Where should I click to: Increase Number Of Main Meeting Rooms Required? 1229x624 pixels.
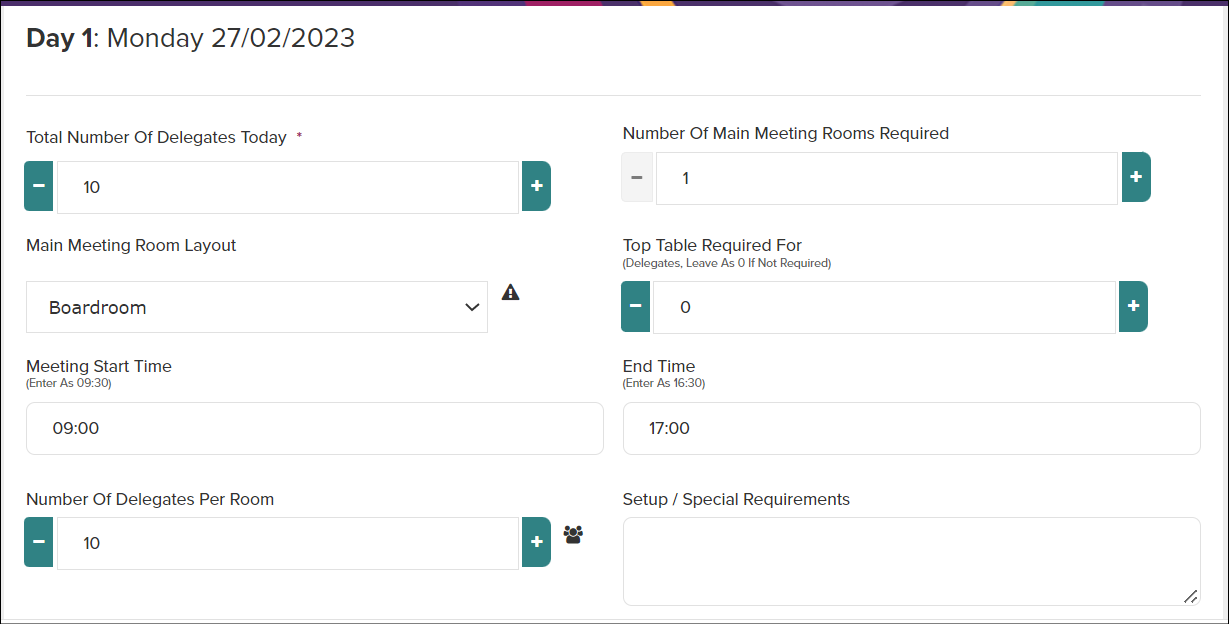coord(1136,177)
